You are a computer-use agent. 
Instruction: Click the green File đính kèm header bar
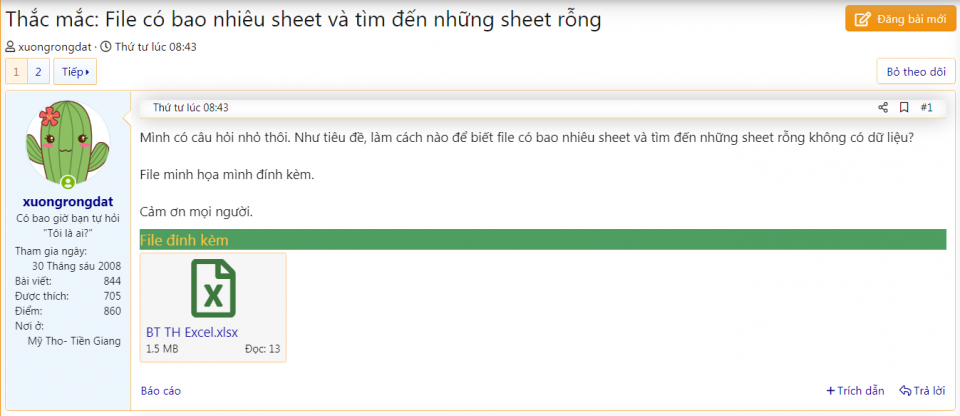coord(542,240)
